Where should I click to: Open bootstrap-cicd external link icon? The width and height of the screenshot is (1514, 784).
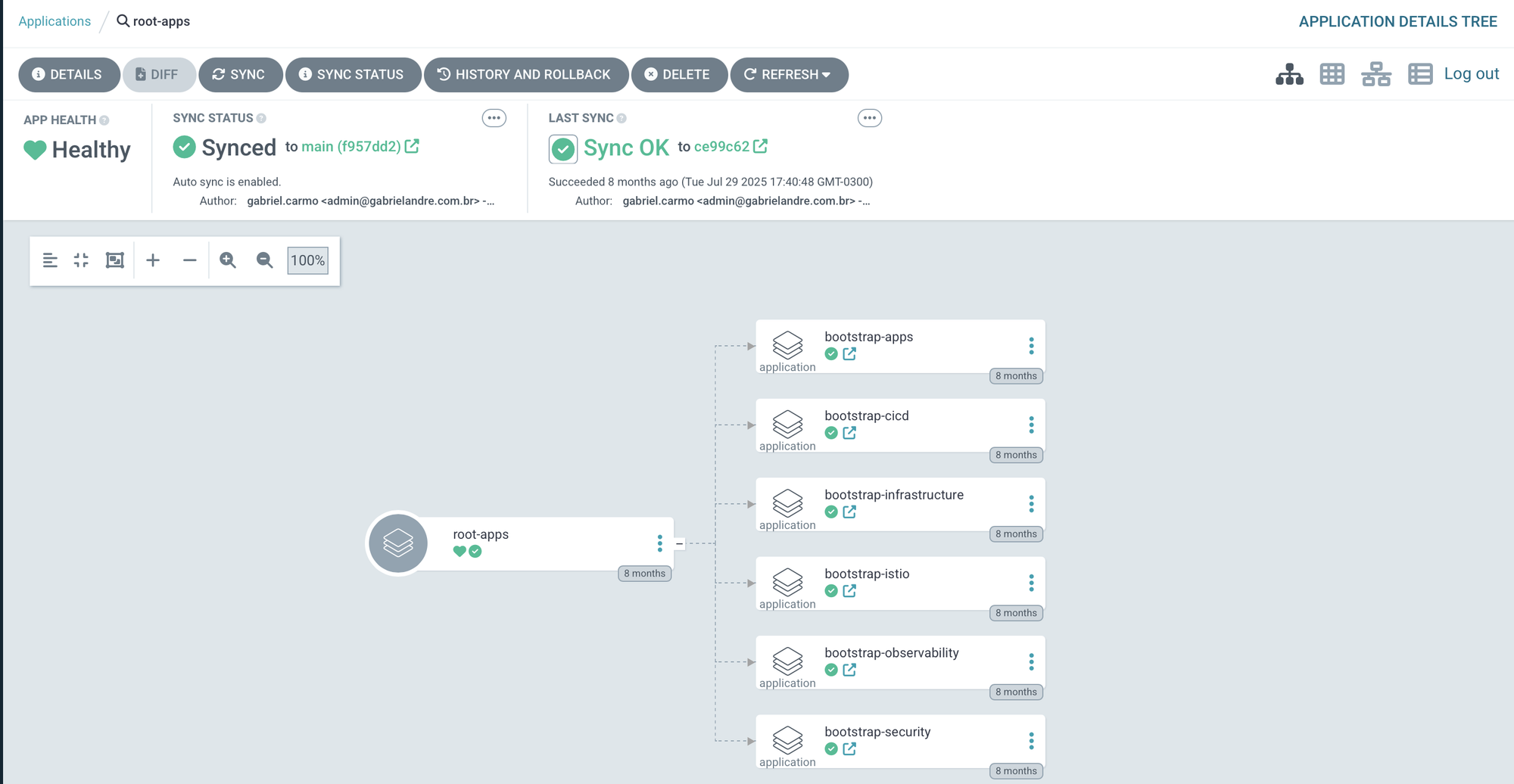(849, 433)
